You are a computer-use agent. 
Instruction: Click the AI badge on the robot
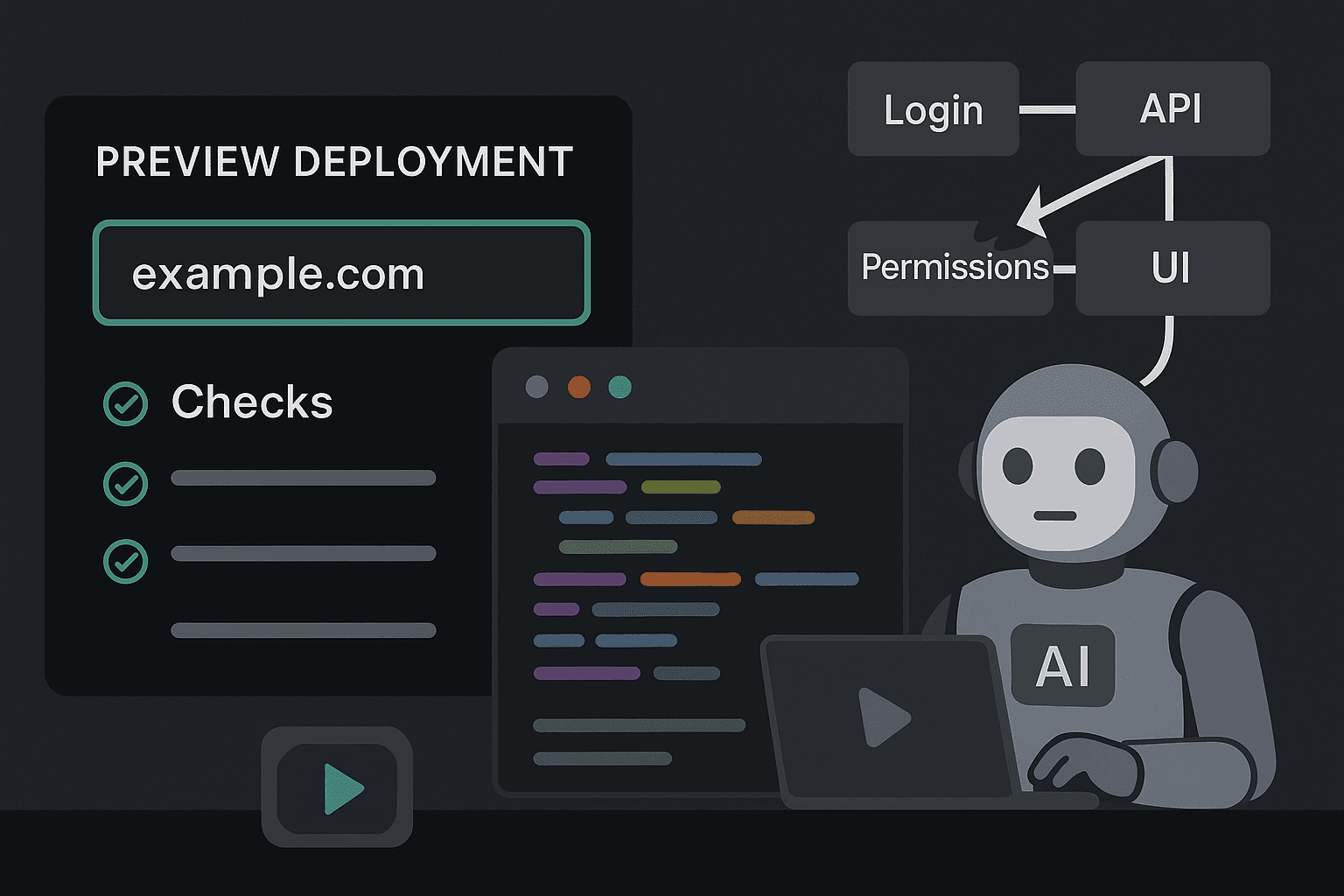coord(1063,666)
